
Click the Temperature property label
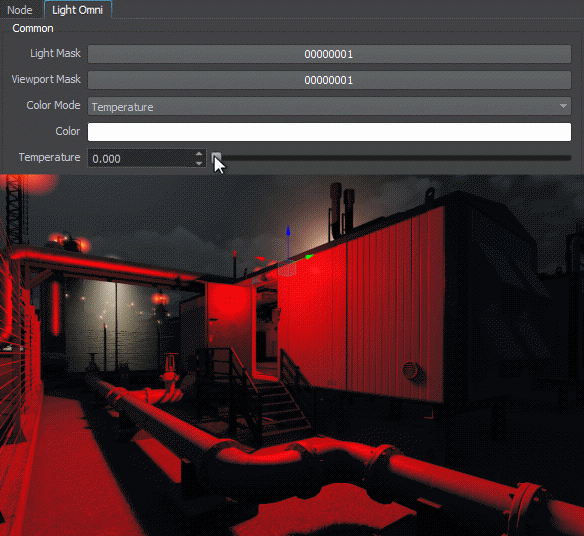point(50,157)
